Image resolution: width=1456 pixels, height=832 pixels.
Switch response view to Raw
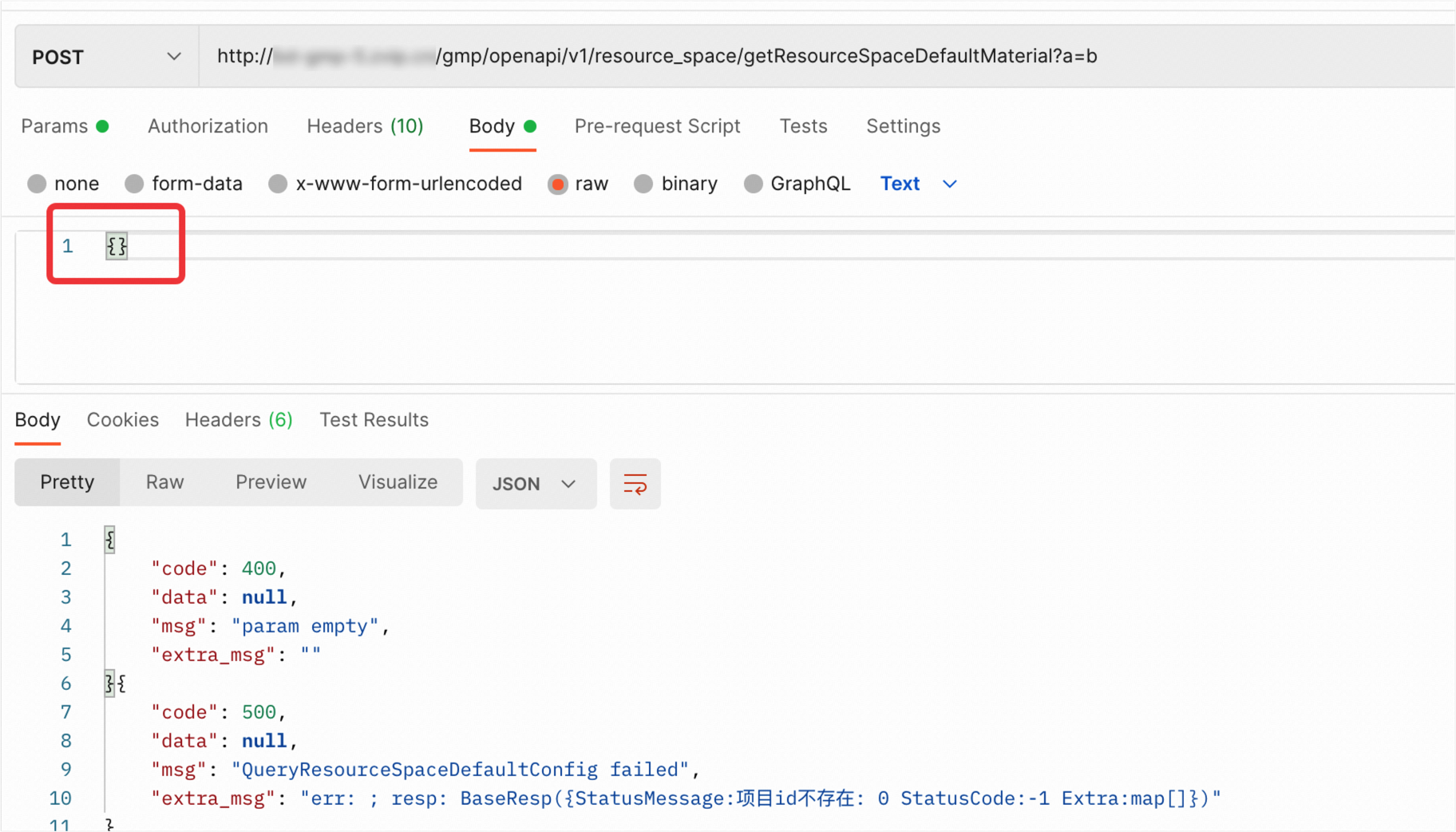[x=164, y=482]
